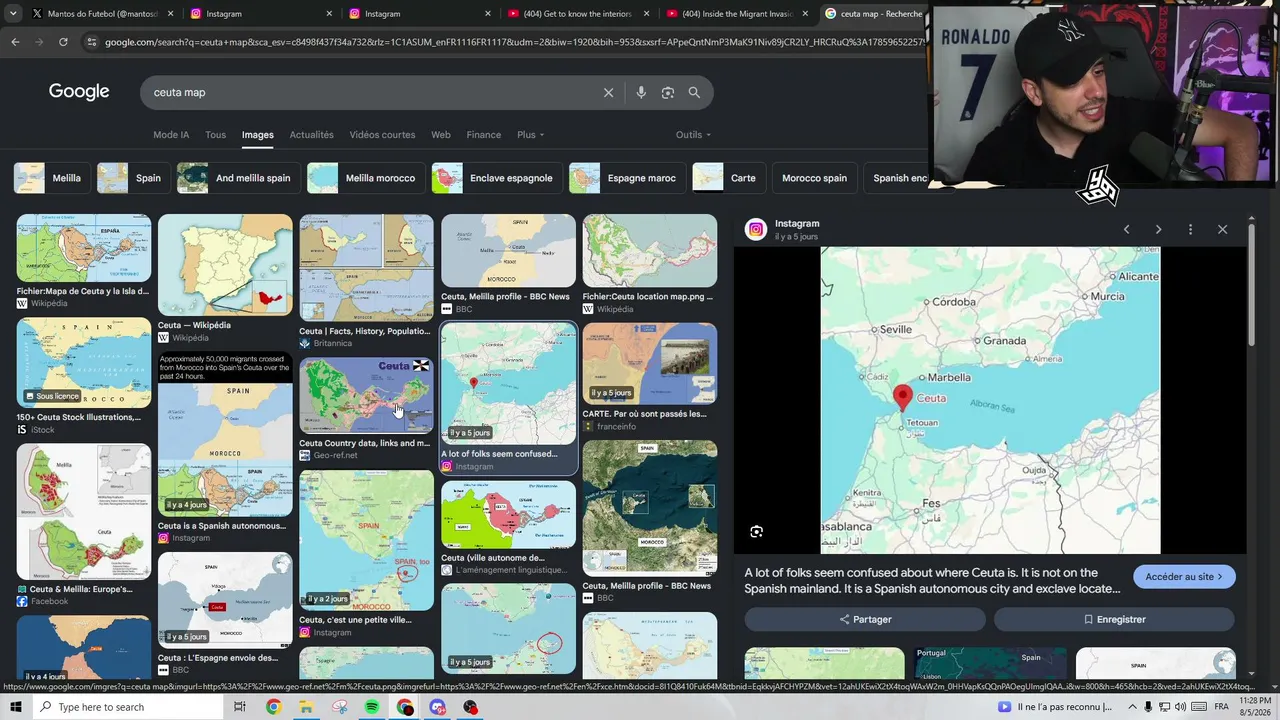
Task: Open Discord from the taskbar
Action: (437, 707)
